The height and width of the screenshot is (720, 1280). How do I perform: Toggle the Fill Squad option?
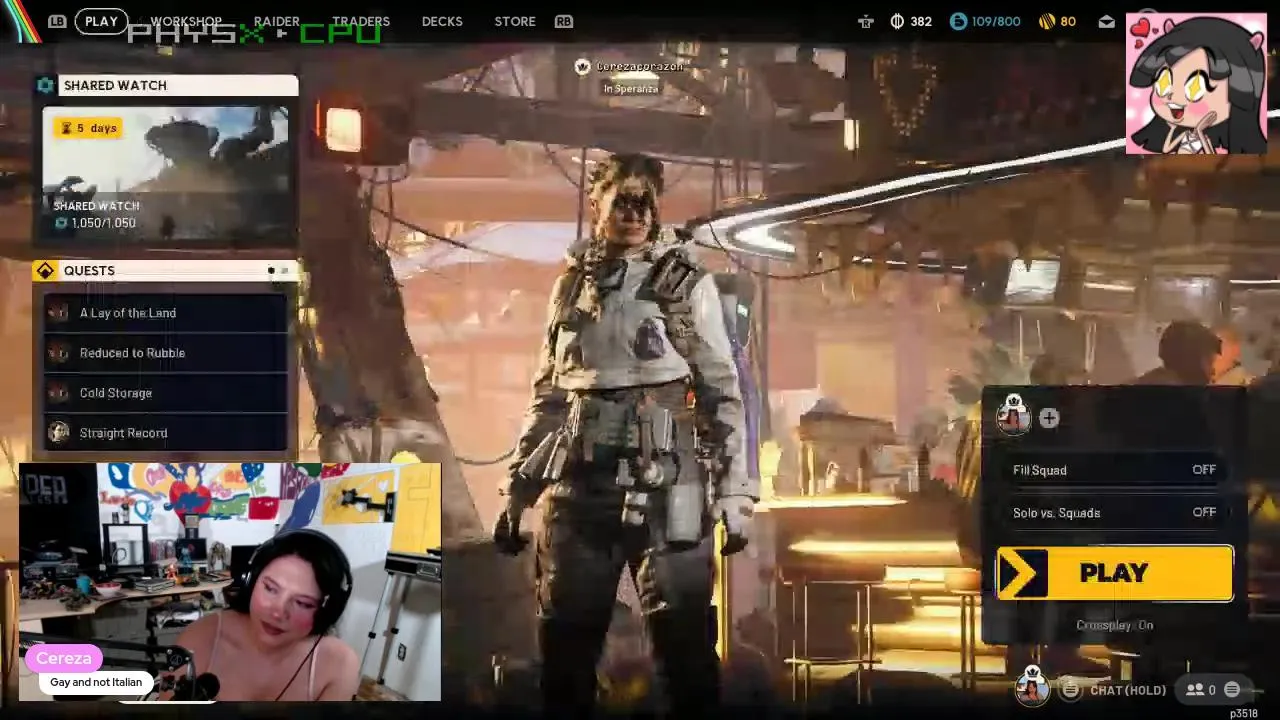1115,470
